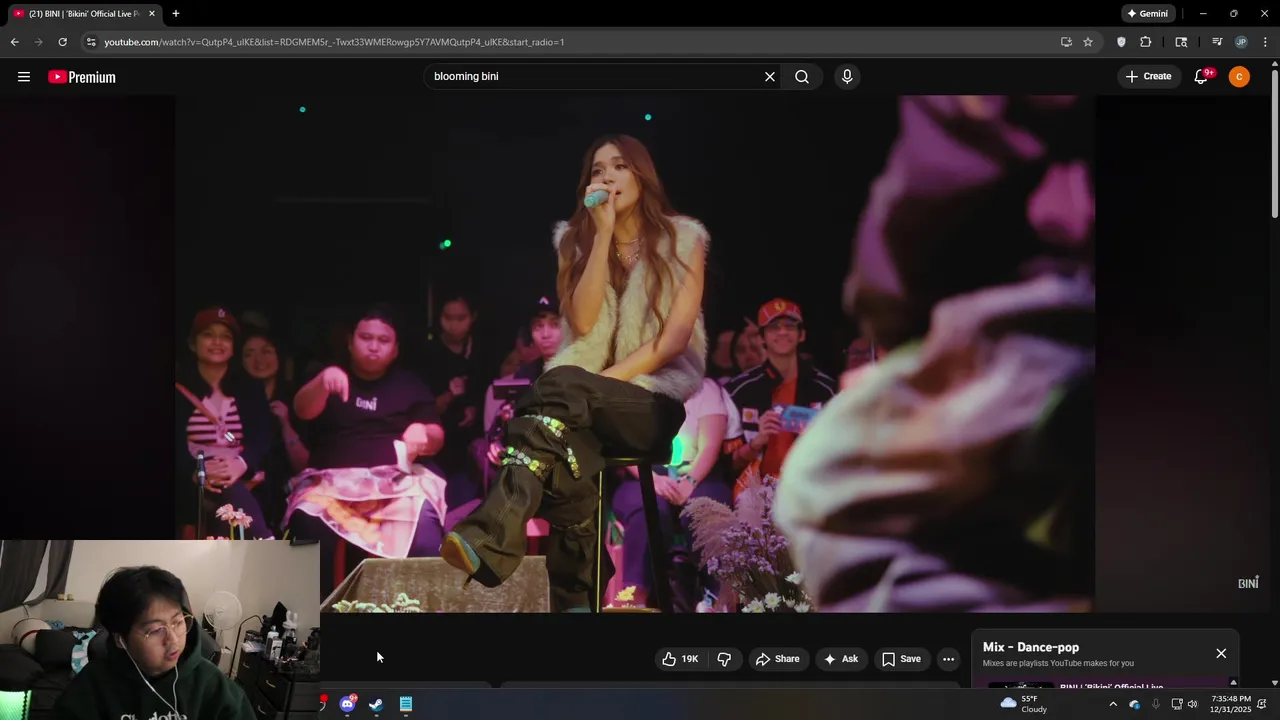
Task: Open Discord from the taskbar
Action: (347, 704)
